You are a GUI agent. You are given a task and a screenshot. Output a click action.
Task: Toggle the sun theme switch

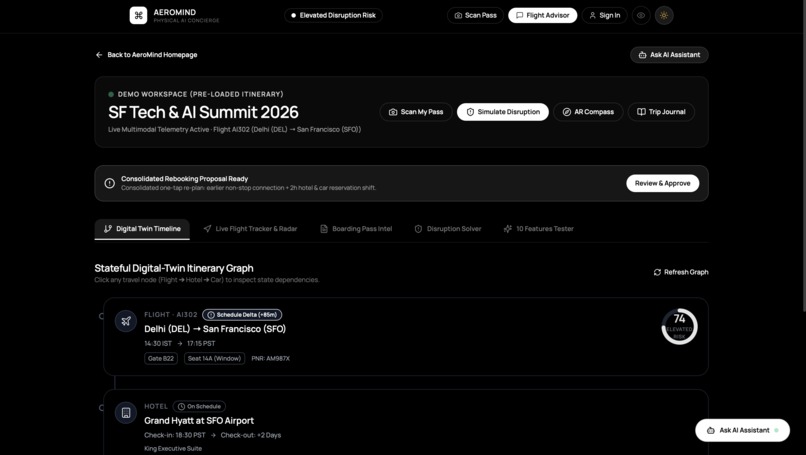point(664,15)
